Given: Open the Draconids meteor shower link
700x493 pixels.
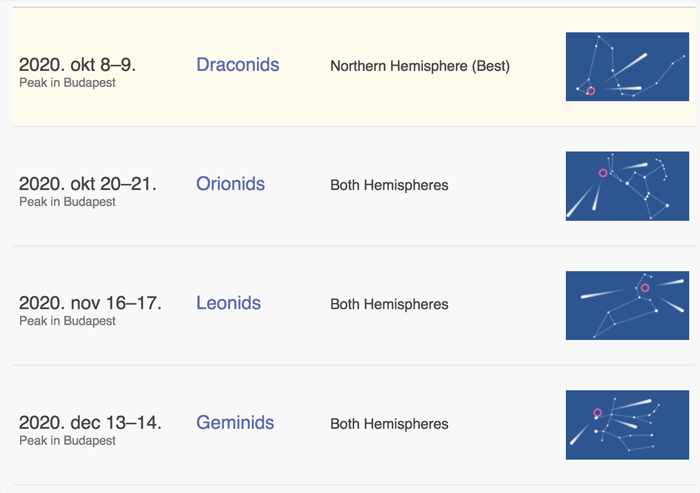Looking at the screenshot, I should [237, 65].
